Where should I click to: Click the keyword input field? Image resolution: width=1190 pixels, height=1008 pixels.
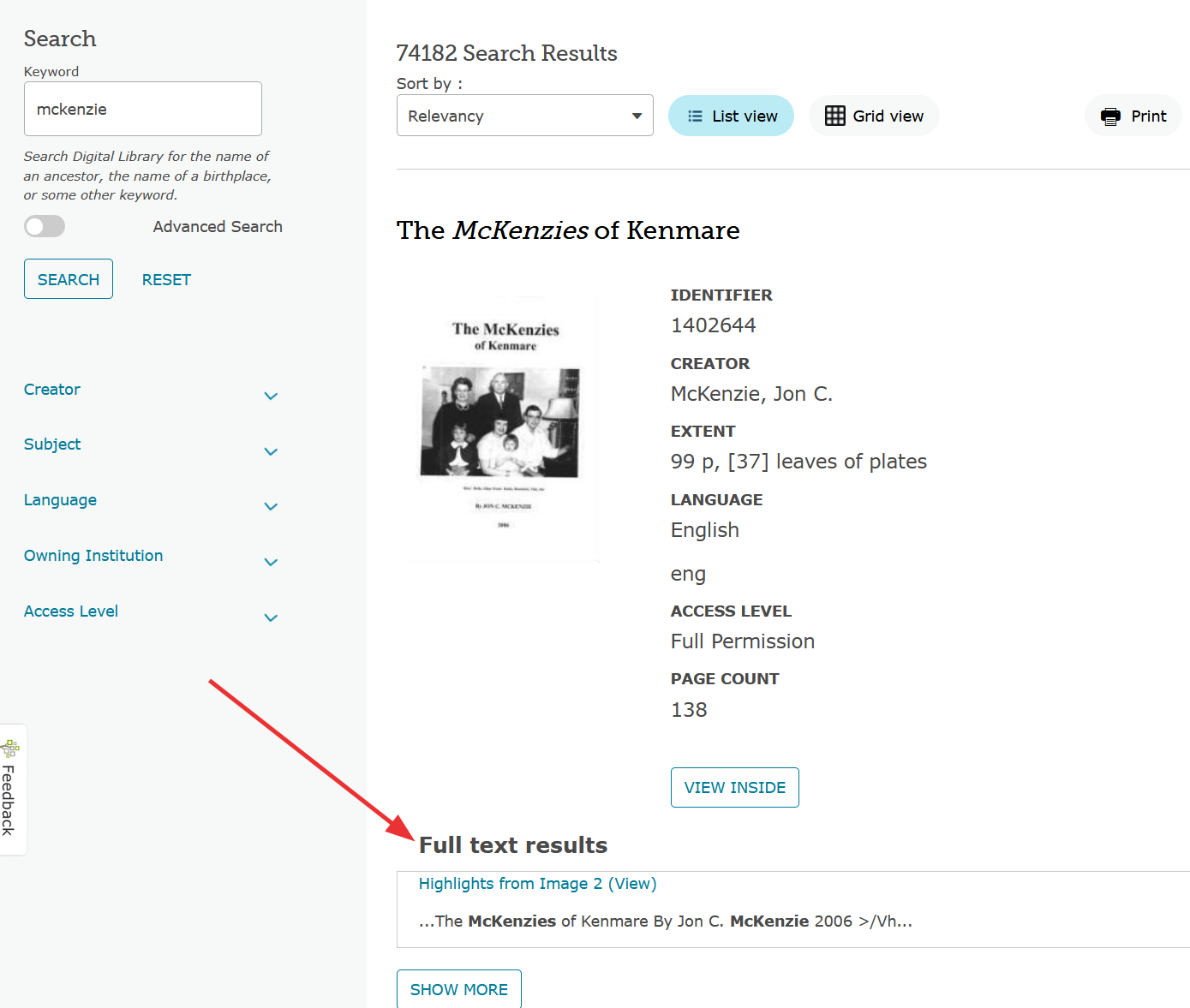tap(143, 109)
